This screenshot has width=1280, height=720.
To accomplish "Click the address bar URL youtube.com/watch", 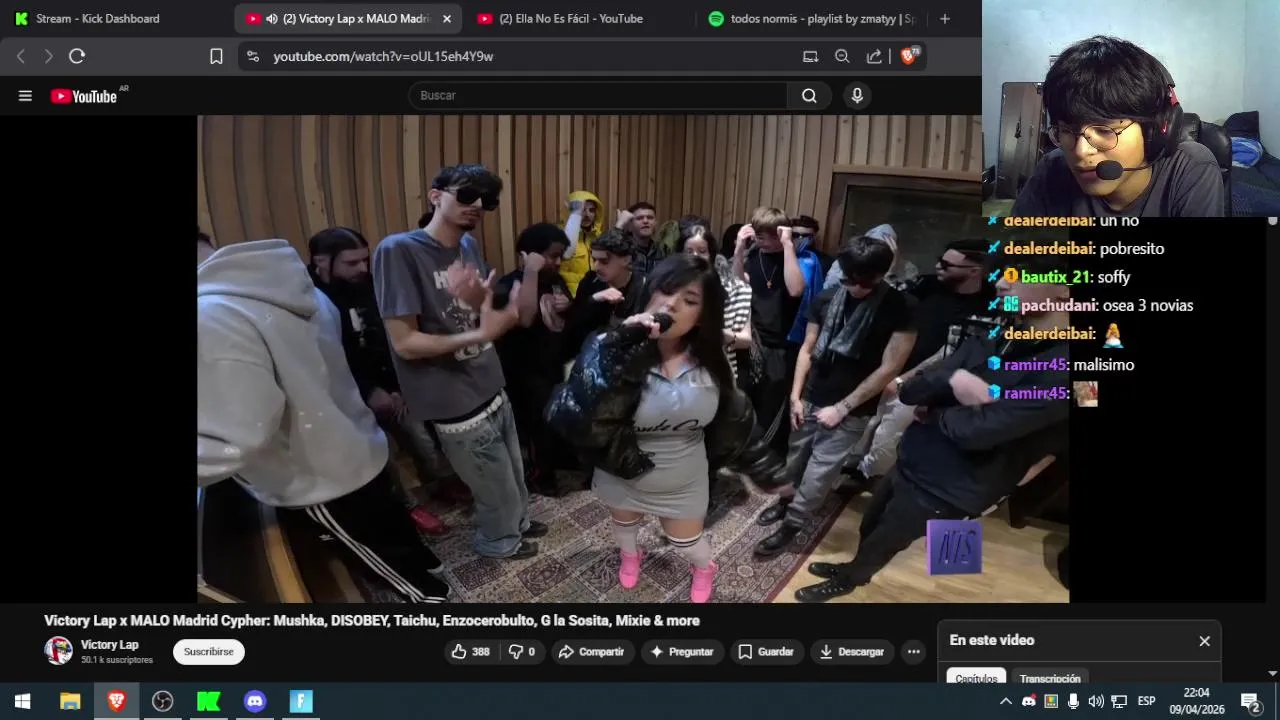I will tap(383, 57).
